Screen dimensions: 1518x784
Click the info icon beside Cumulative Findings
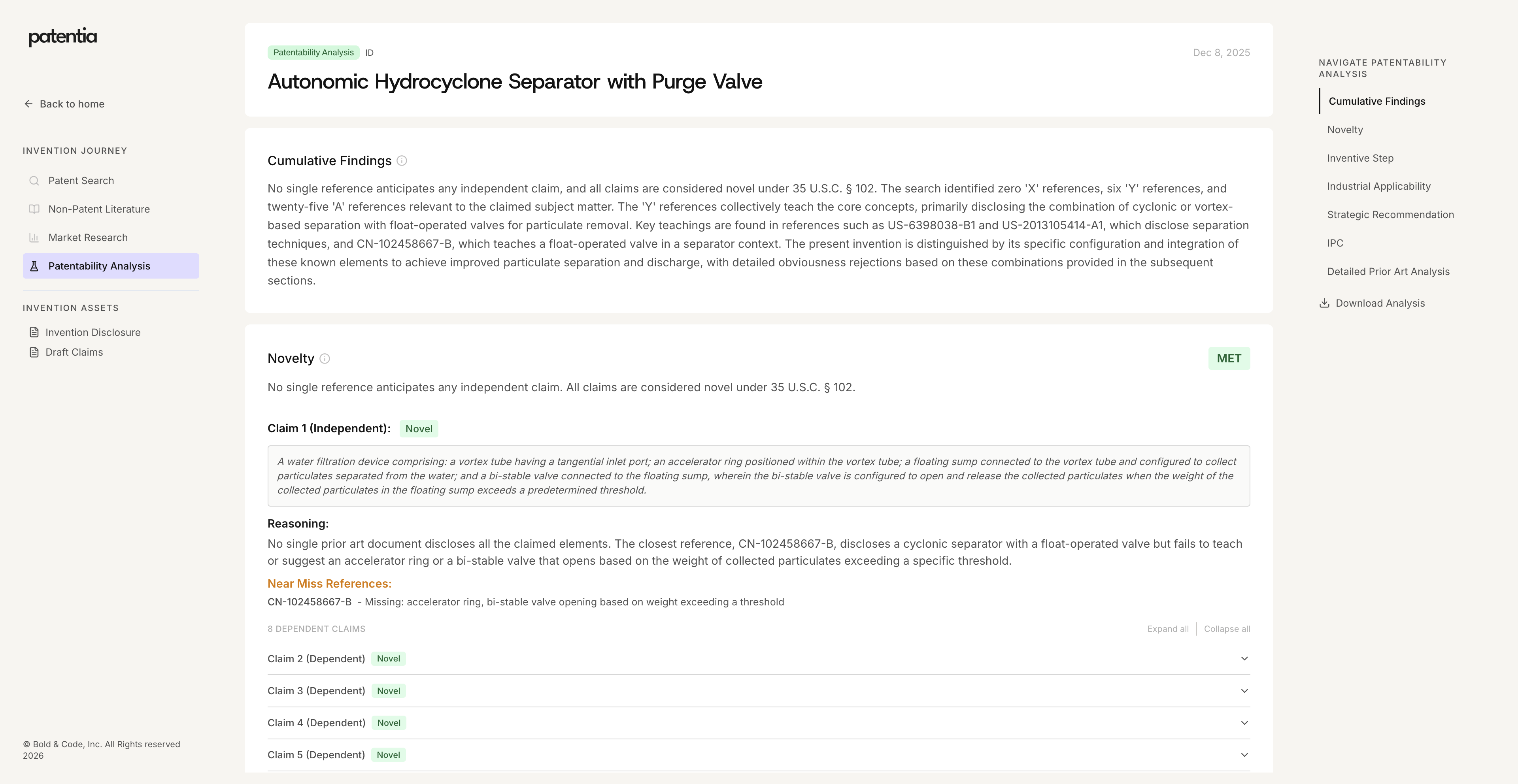(x=402, y=161)
